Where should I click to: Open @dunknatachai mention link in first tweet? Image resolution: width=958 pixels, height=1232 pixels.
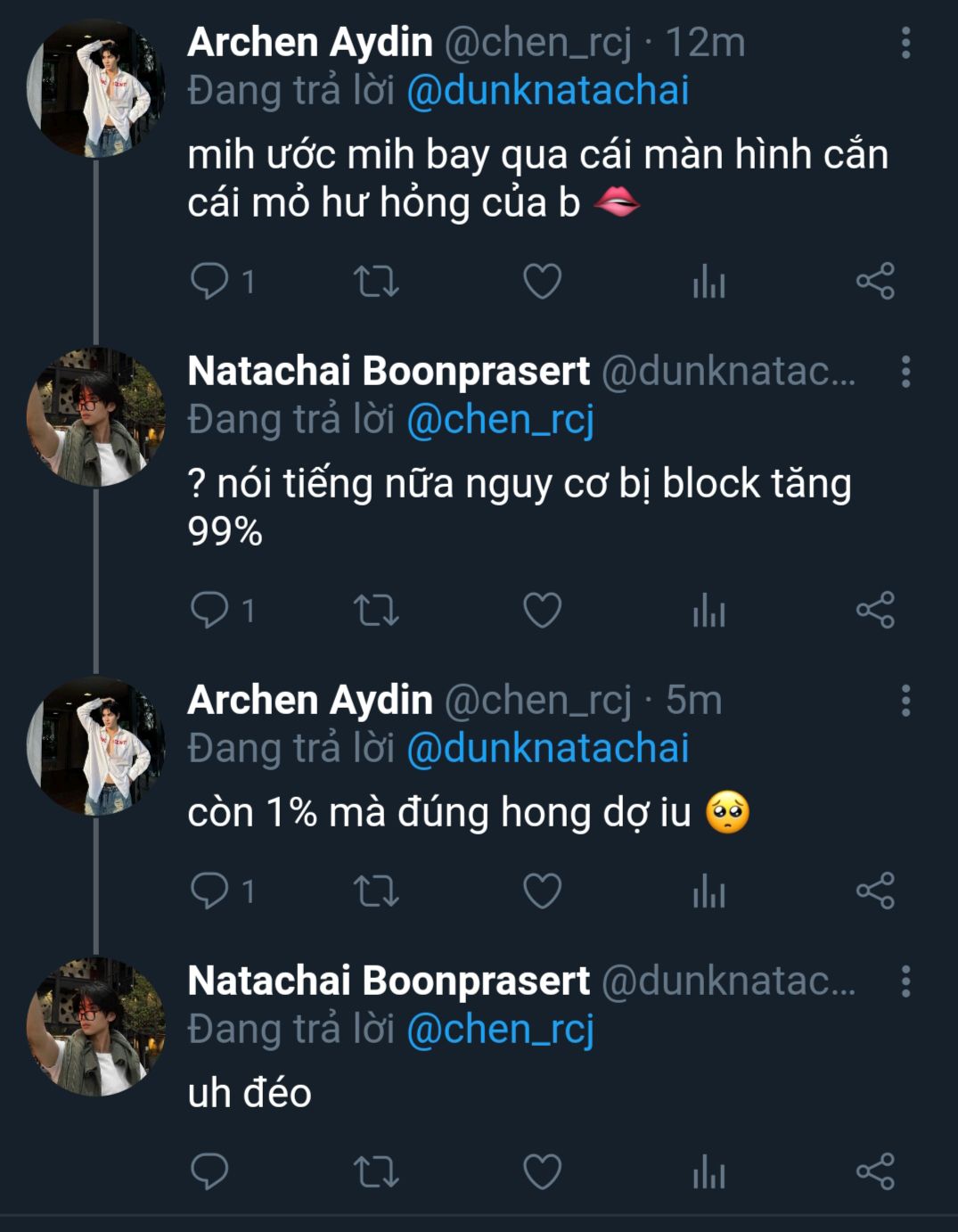[547, 91]
